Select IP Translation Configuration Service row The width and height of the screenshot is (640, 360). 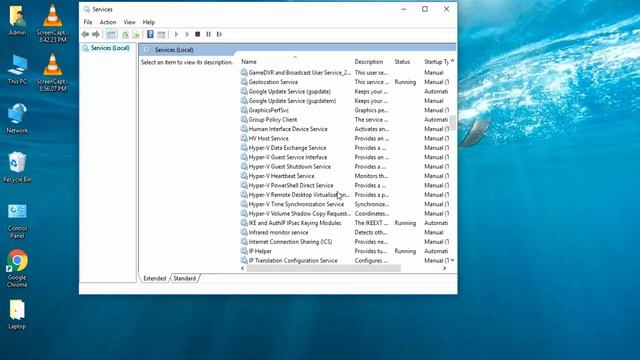coord(345,260)
